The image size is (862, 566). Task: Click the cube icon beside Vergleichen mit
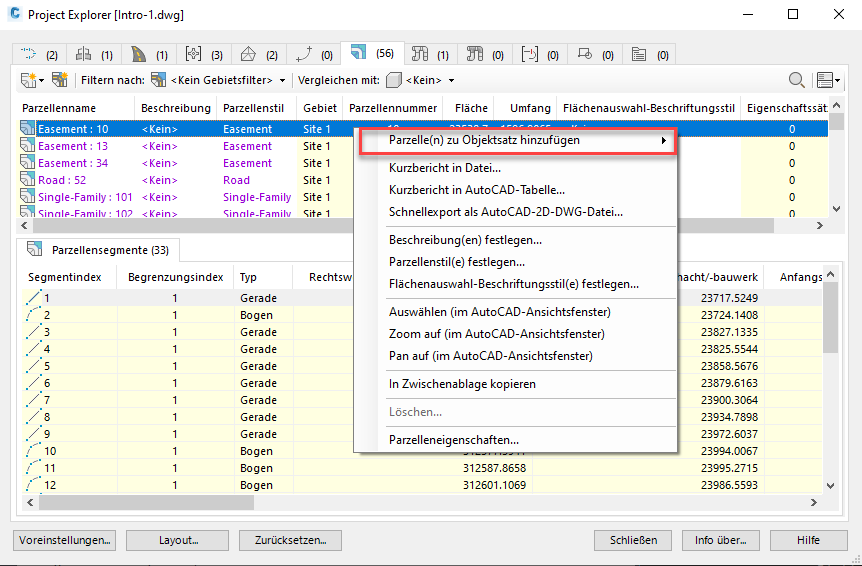(x=394, y=80)
